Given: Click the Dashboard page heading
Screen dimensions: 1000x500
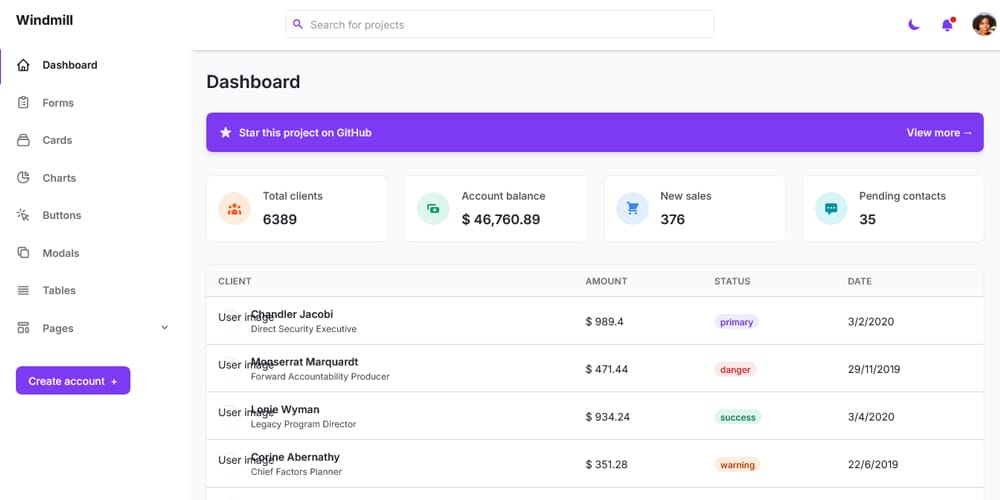Looking at the screenshot, I should tap(253, 82).
